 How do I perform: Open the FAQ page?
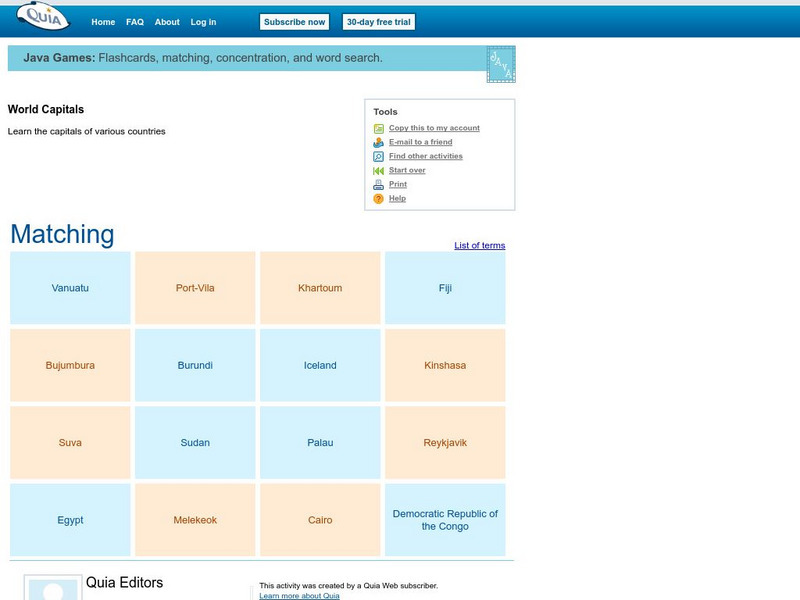[x=135, y=22]
